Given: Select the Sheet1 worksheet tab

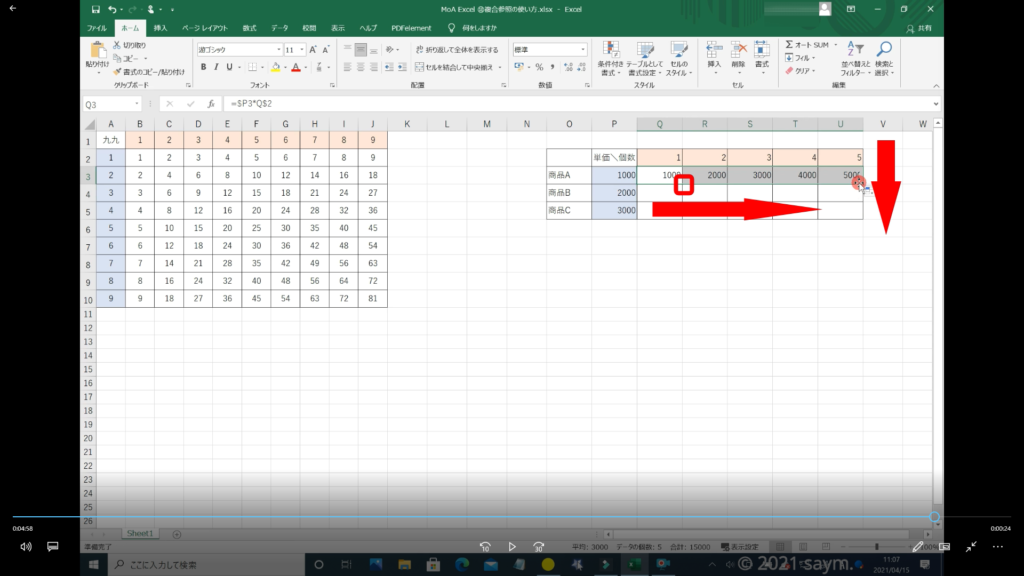Looking at the screenshot, I should point(138,534).
